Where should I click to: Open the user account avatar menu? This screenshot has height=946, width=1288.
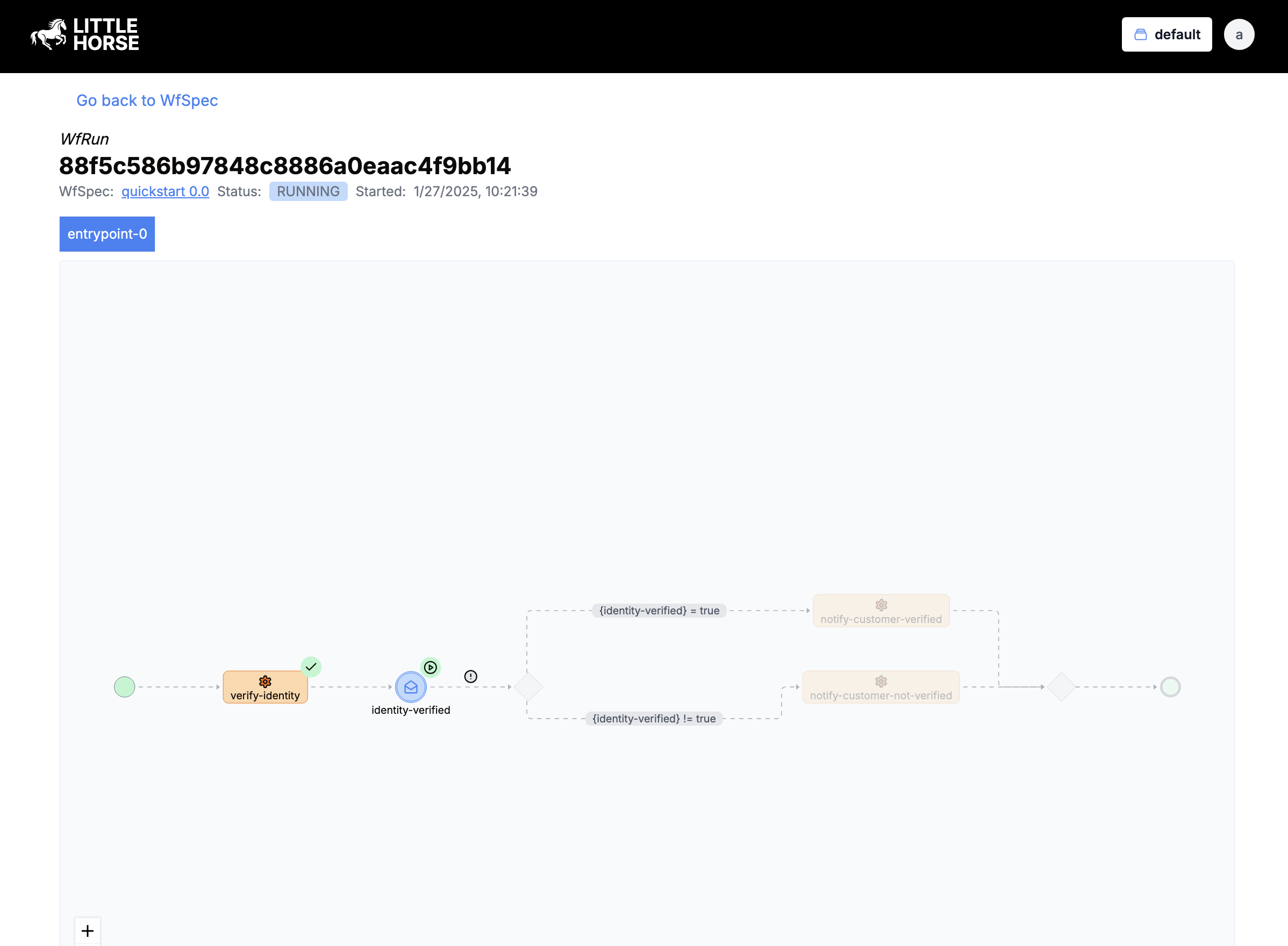point(1239,34)
